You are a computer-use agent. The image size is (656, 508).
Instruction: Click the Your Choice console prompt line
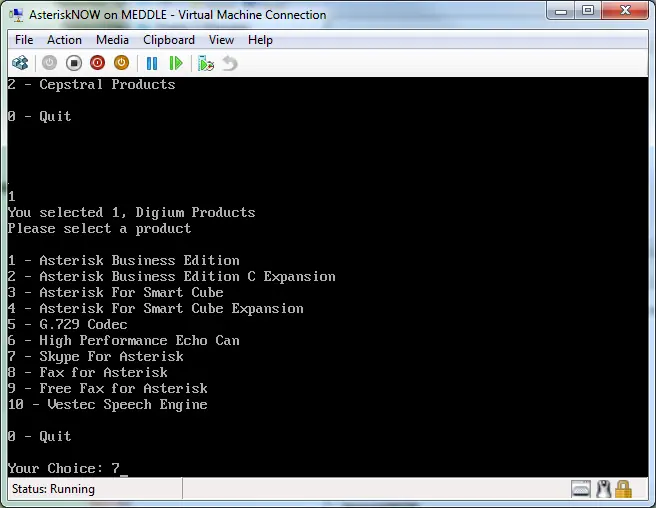(67, 468)
